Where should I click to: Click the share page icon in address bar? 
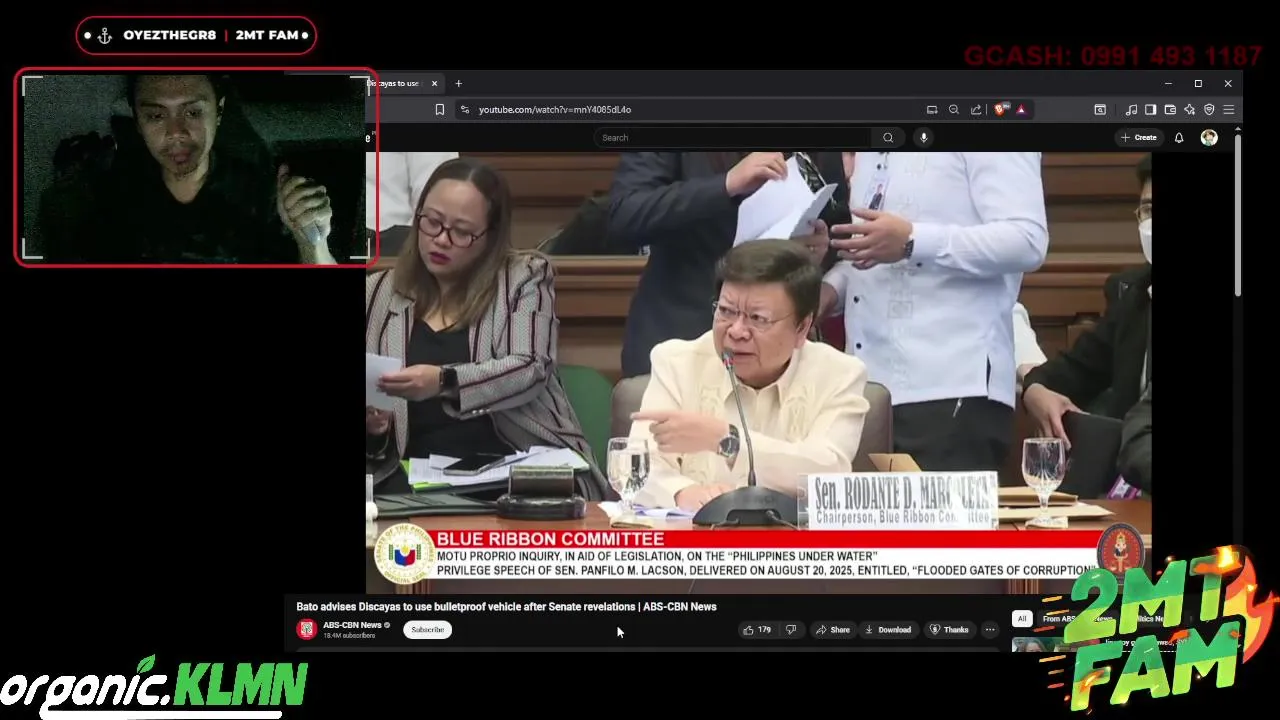(976, 110)
